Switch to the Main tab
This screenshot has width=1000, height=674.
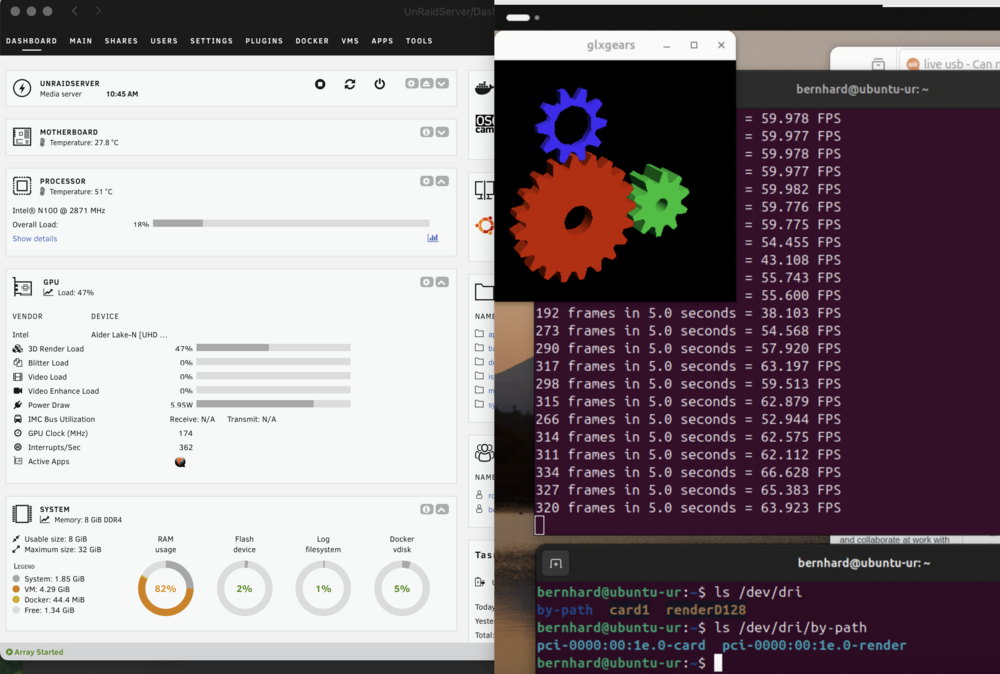[x=81, y=41]
